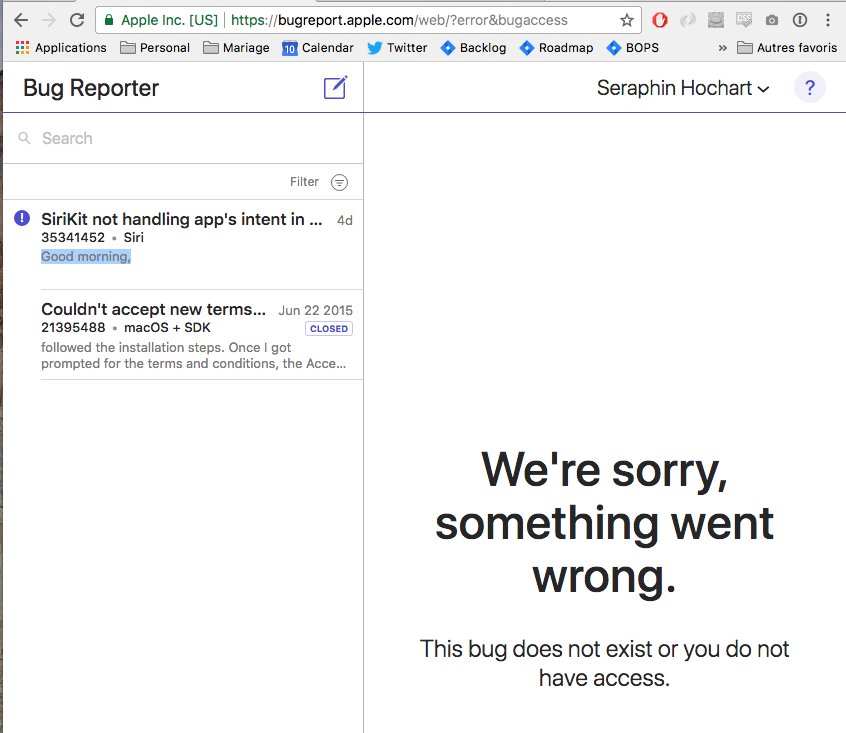Click the bug does not exist message
846x733 pixels.
(604, 663)
